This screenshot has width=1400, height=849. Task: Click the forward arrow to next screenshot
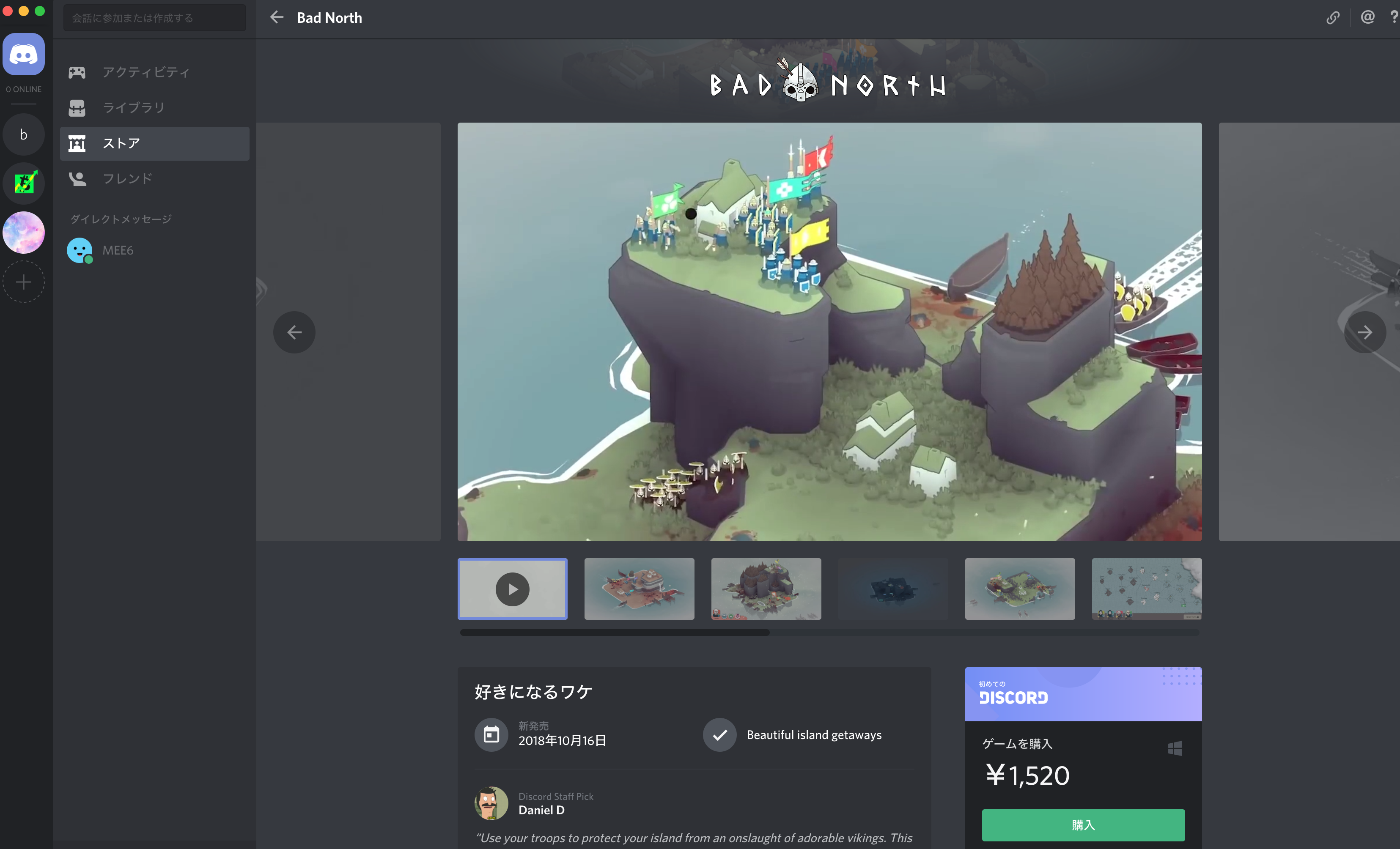1364,331
